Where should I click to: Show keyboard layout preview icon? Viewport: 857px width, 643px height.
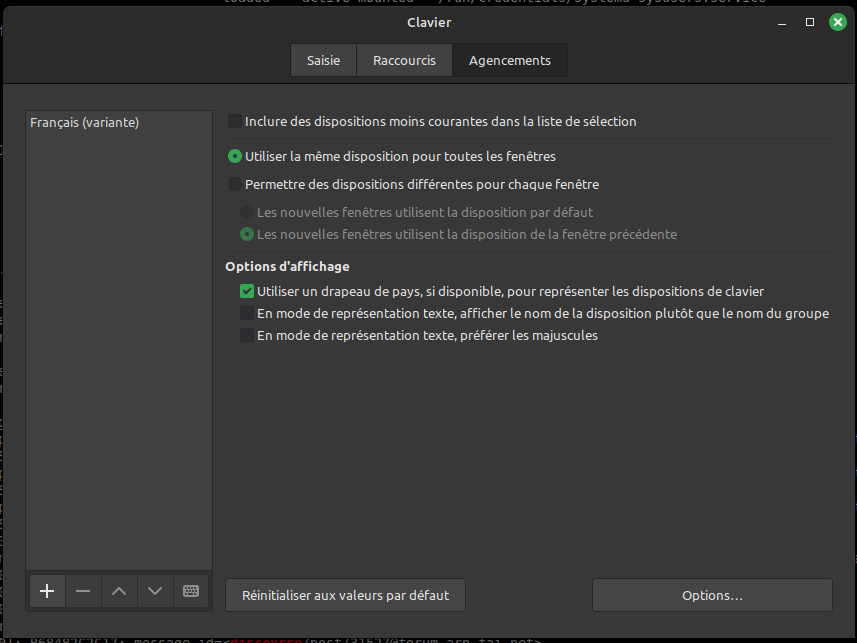point(191,591)
